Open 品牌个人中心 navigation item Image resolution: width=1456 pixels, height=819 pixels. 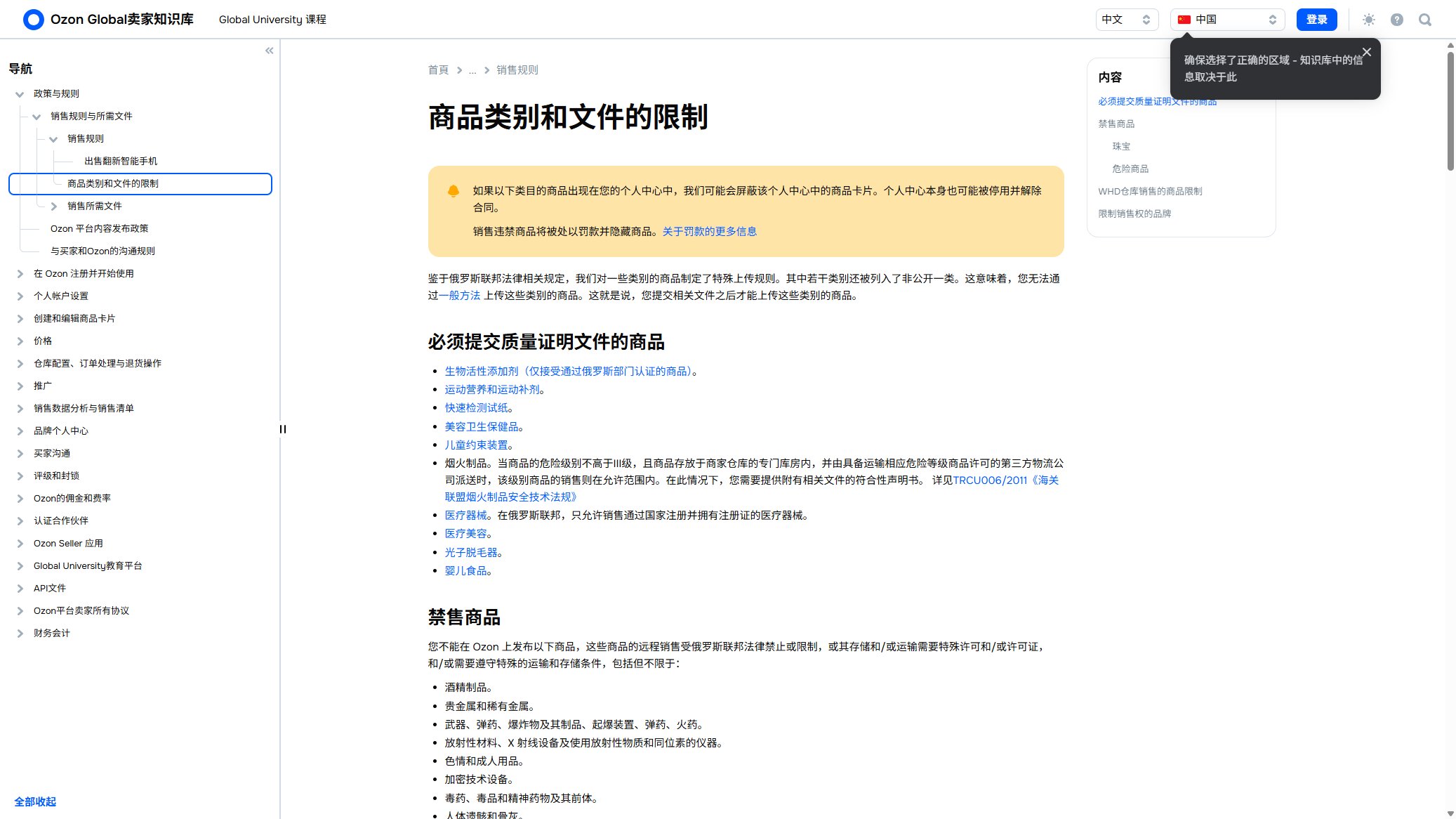61,431
